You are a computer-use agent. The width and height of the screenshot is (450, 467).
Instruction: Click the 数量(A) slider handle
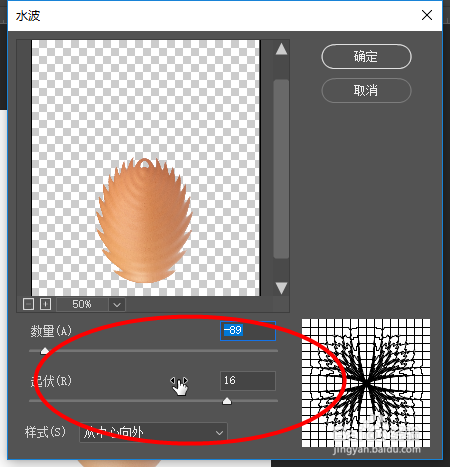click(x=44, y=351)
